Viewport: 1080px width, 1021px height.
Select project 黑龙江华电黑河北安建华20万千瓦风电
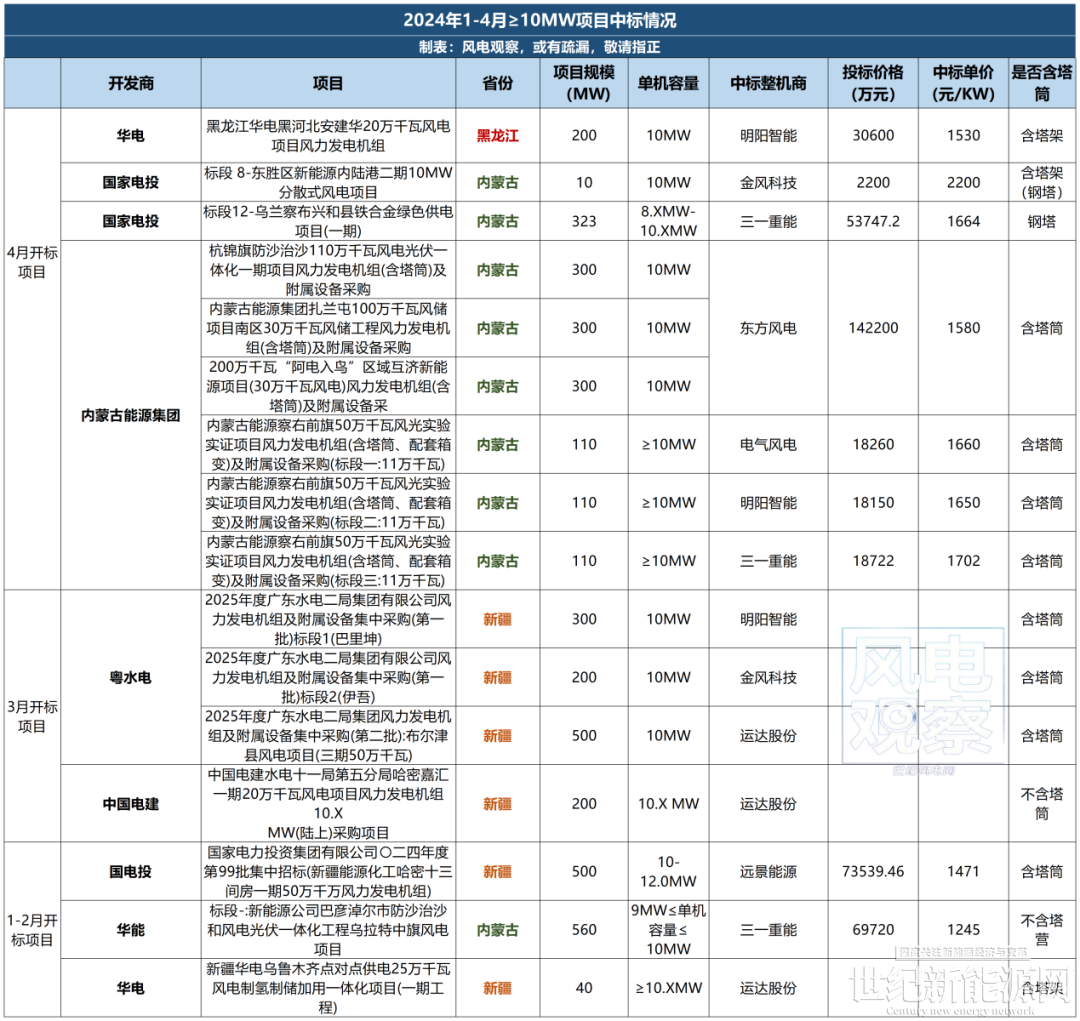328,136
